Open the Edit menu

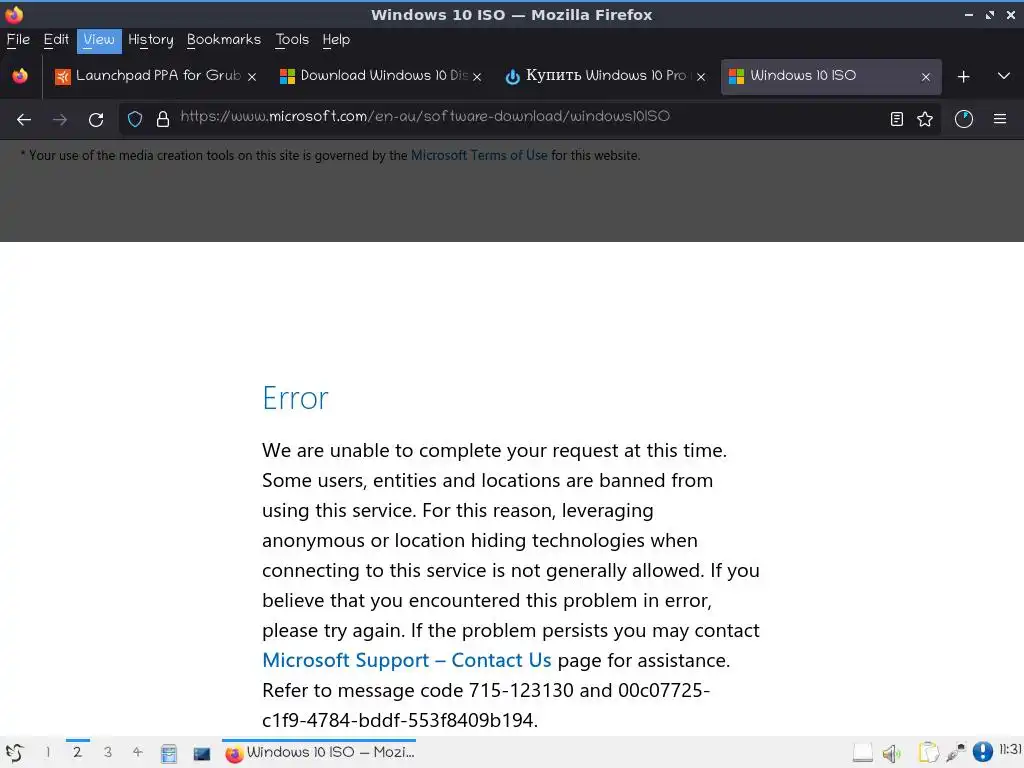(x=56, y=40)
